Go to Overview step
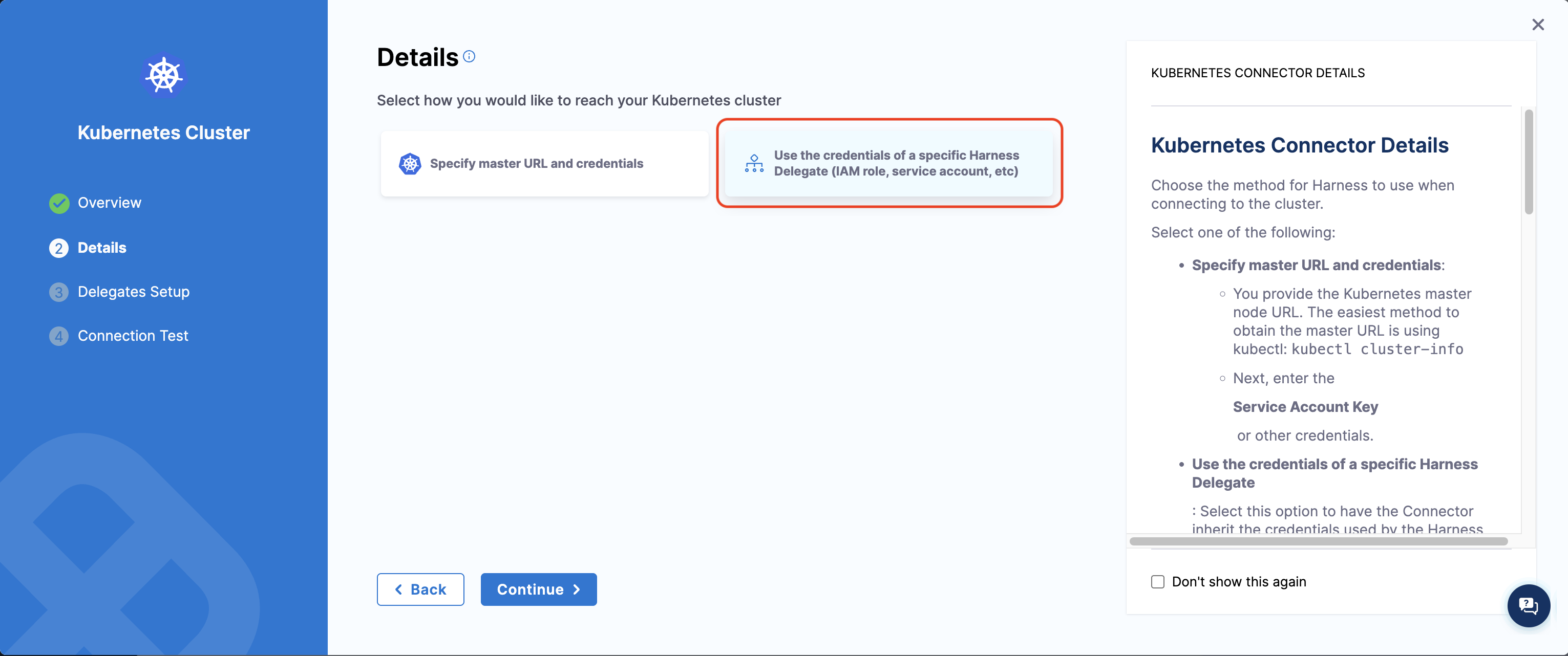The height and width of the screenshot is (656, 1568). (110, 203)
